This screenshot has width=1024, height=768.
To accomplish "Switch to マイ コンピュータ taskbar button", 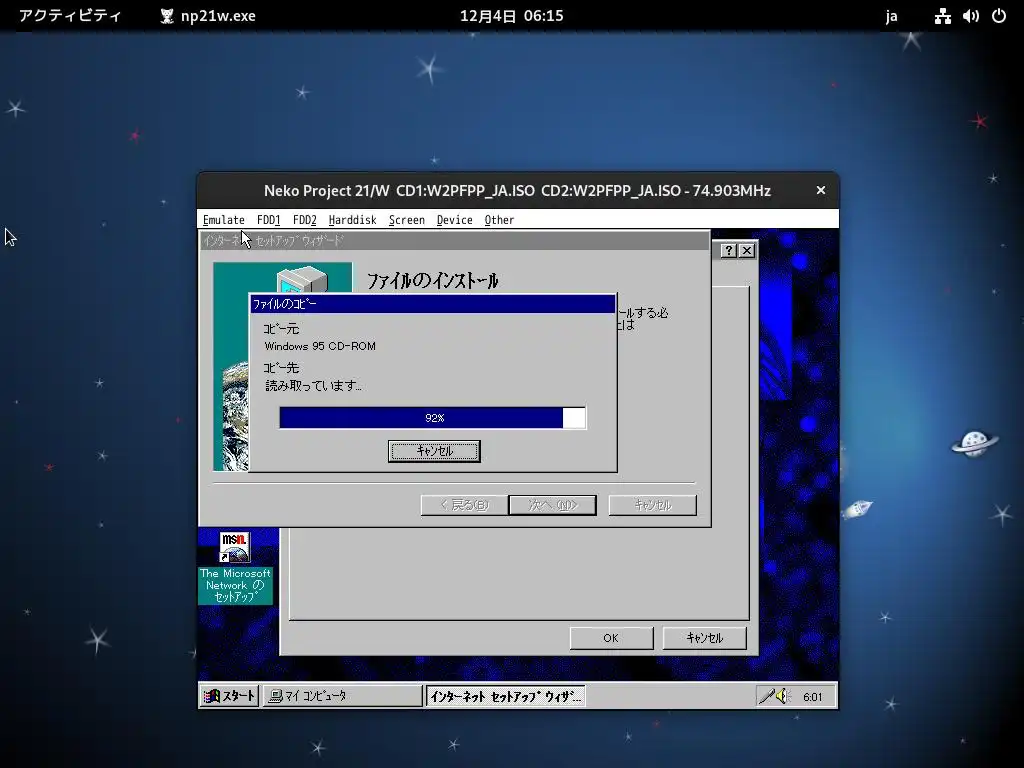I will (342, 696).
